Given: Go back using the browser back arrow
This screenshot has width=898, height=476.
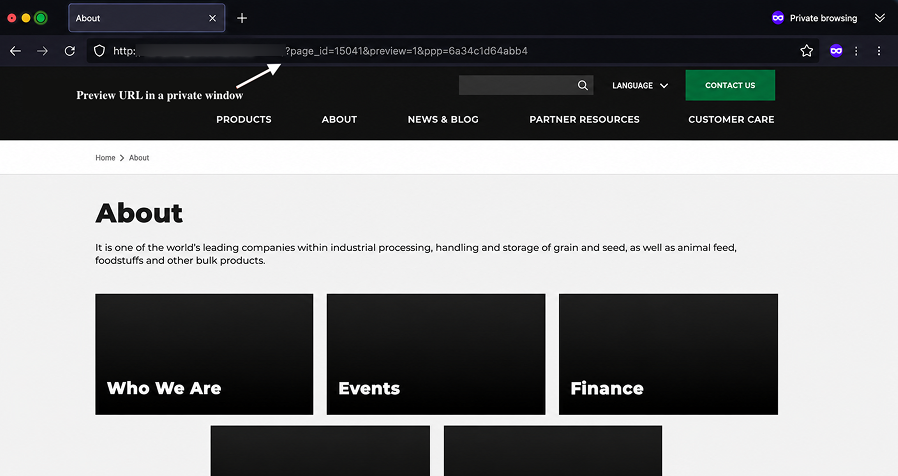Looking at the screenshot, I should [x=15, y=51].
